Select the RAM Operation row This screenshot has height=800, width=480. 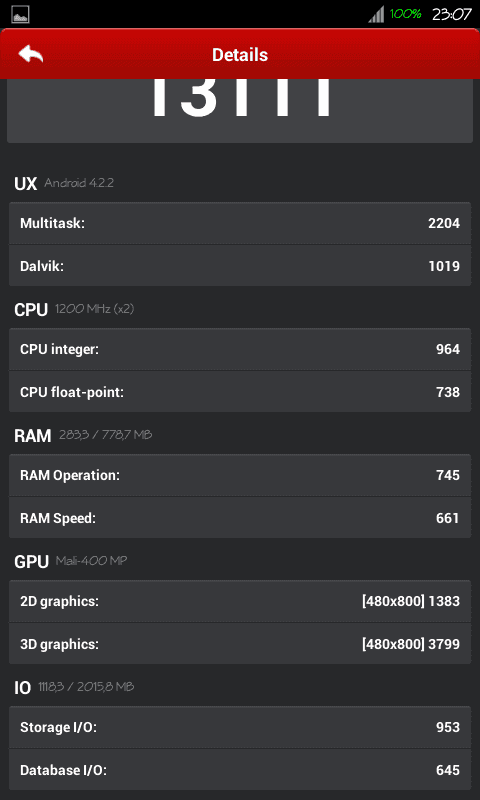pyautogui.click(x=240, y=476)
